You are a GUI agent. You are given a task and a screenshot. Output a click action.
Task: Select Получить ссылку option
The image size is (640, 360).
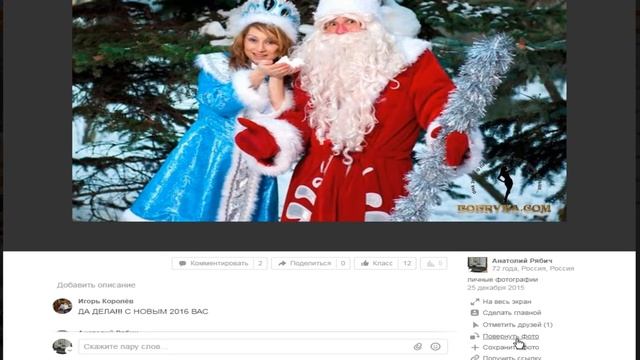[x=512, y=357]
